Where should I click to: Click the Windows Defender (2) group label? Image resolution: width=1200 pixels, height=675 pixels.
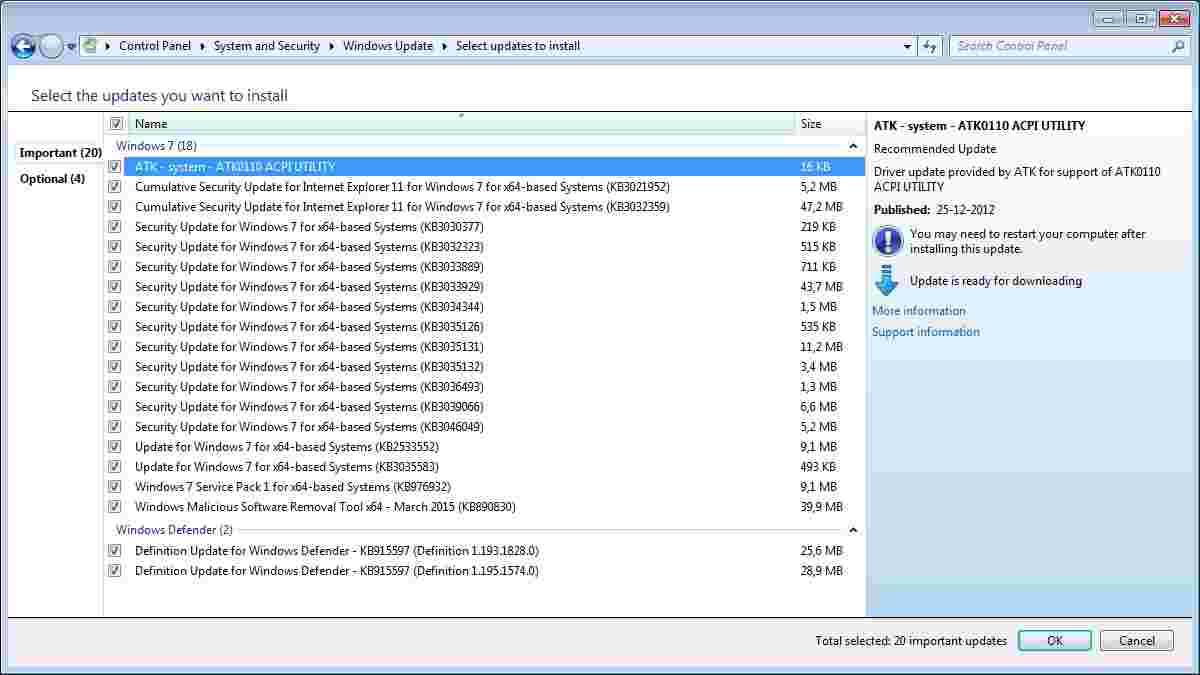[x=174, y=530]
